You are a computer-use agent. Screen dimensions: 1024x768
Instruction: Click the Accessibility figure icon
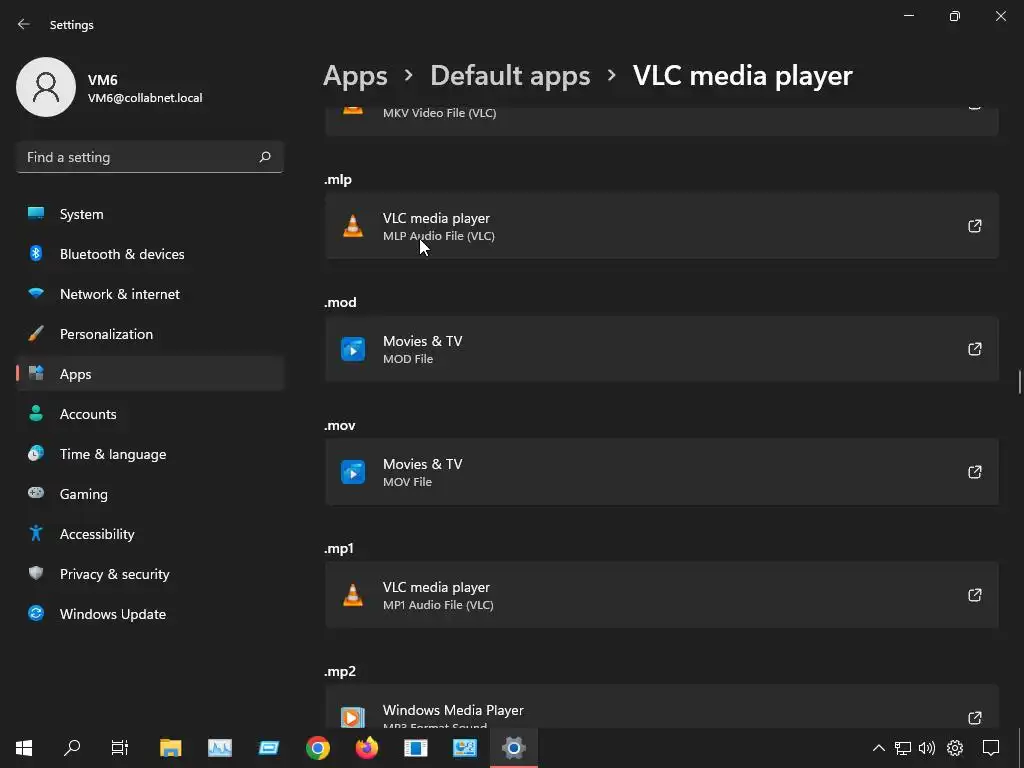[36, 533]
